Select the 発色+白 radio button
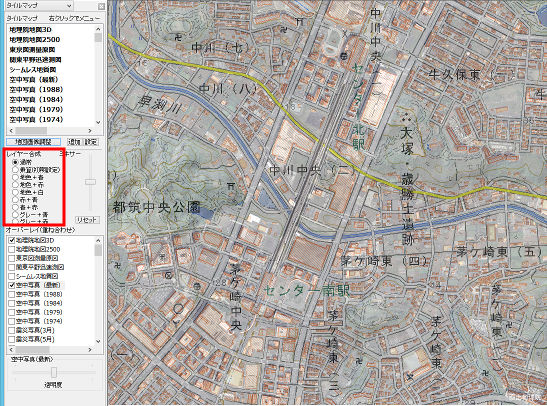547x406 pixels. pos(15,192)
